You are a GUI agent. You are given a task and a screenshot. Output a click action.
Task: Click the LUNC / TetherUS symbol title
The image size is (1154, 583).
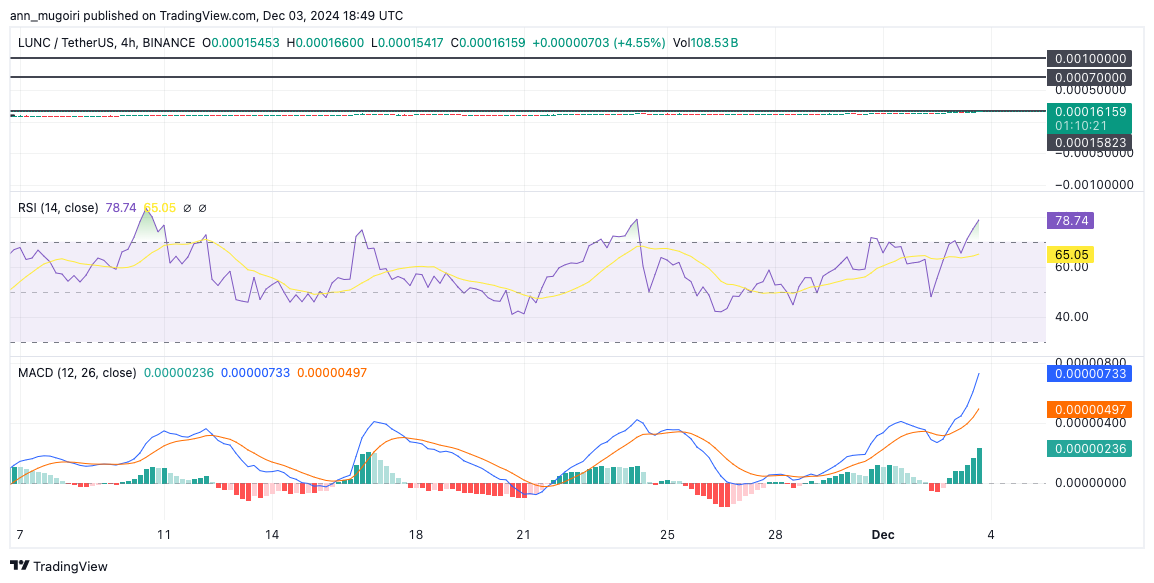[73, 44]
